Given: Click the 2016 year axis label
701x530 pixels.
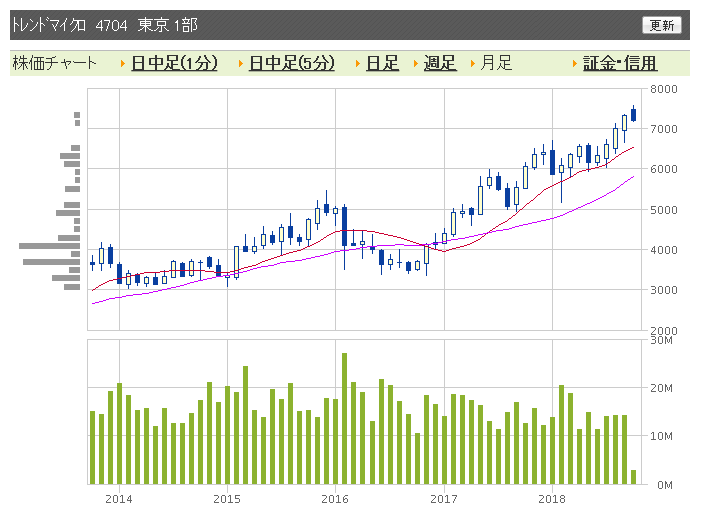Looking at the screenshot, I should pyautogui.click(x=335, y=499).
